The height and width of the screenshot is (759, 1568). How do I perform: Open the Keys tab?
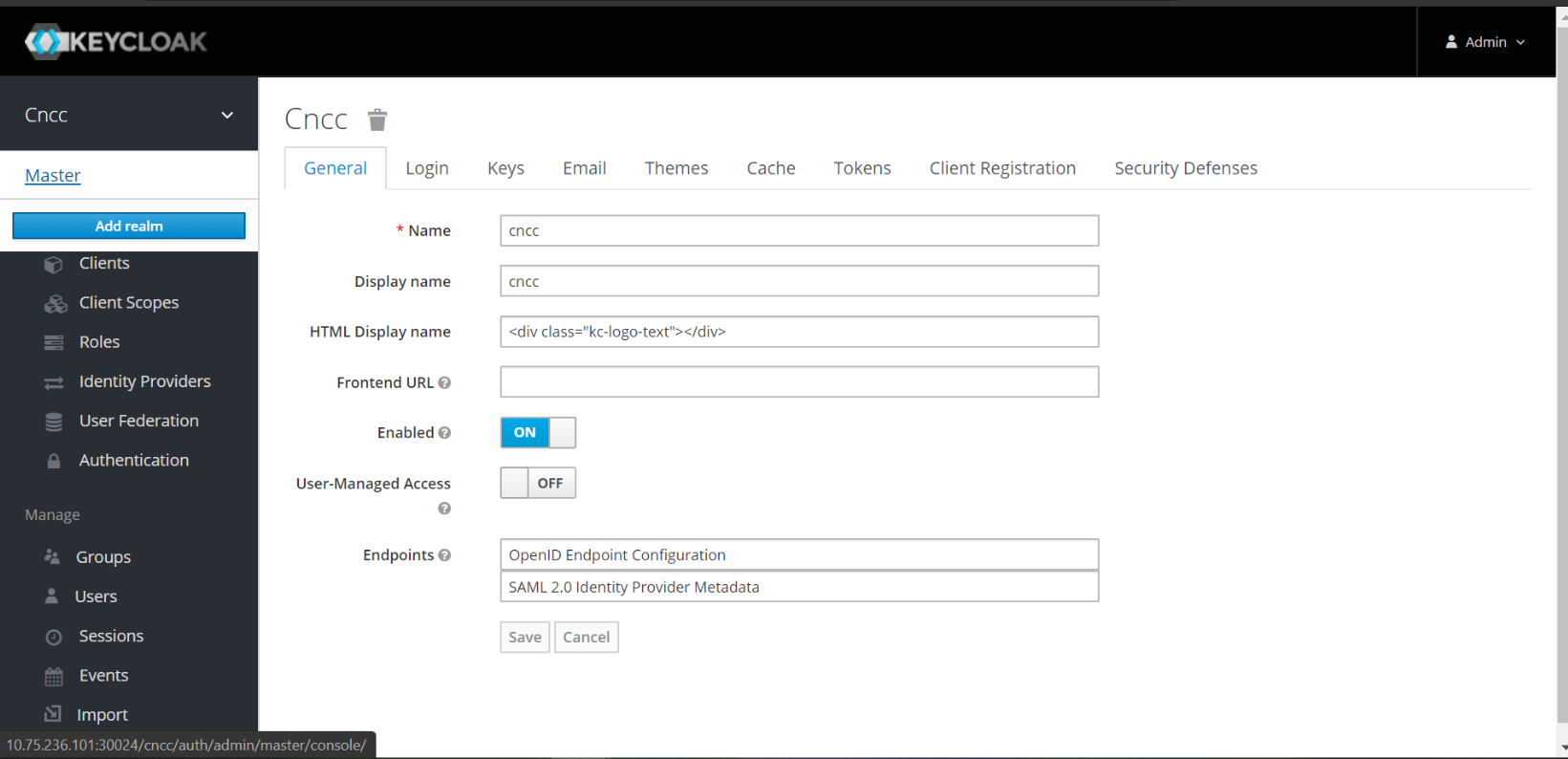pyautogui.click(x=505, y=168)
